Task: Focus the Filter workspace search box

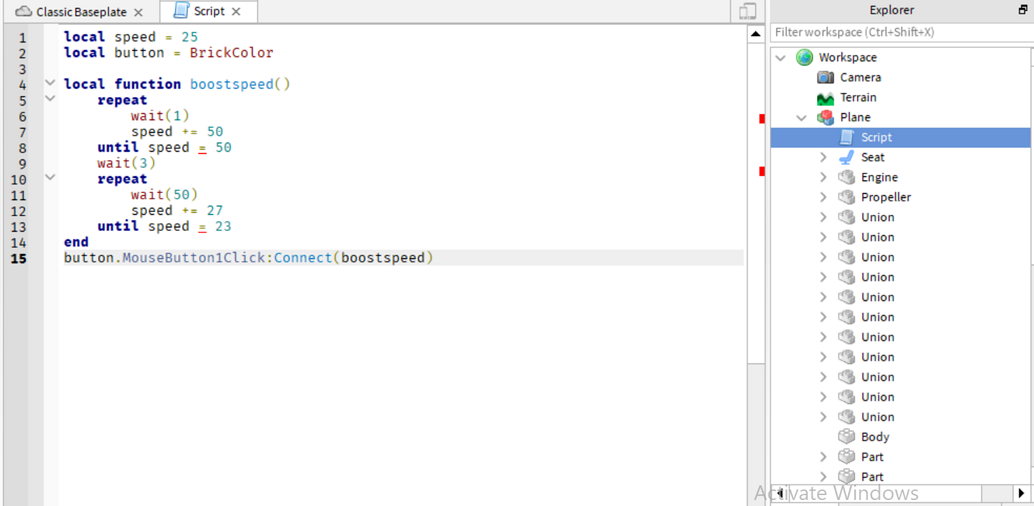Action: (901, 32)
